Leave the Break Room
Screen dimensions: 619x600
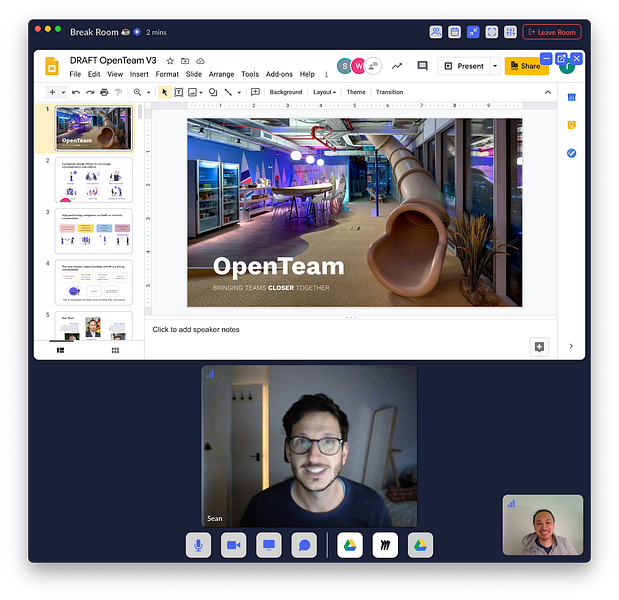[552, 32]
